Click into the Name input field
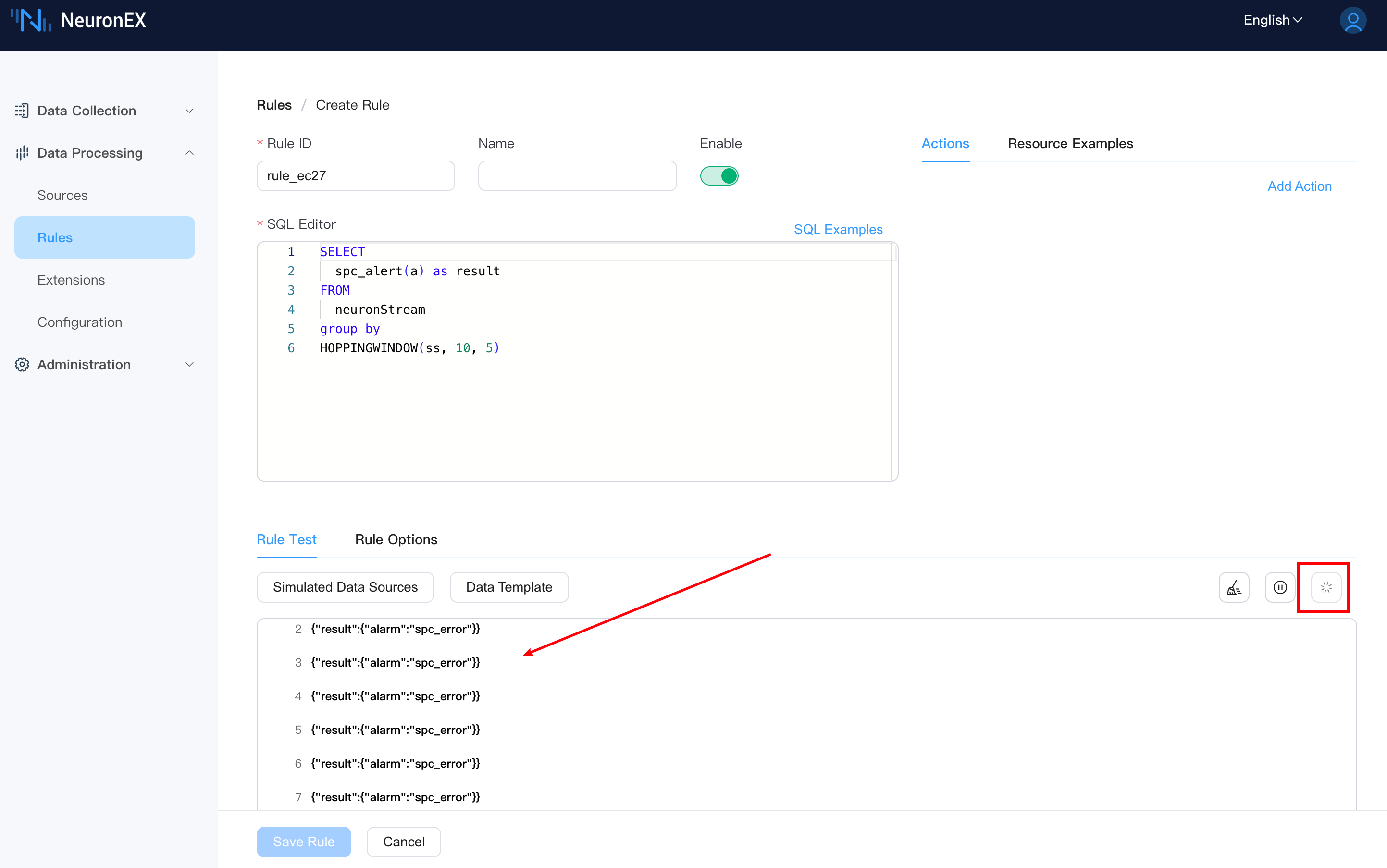The width and height of the screenshot is (1387, 868). [x=577, y=176]
